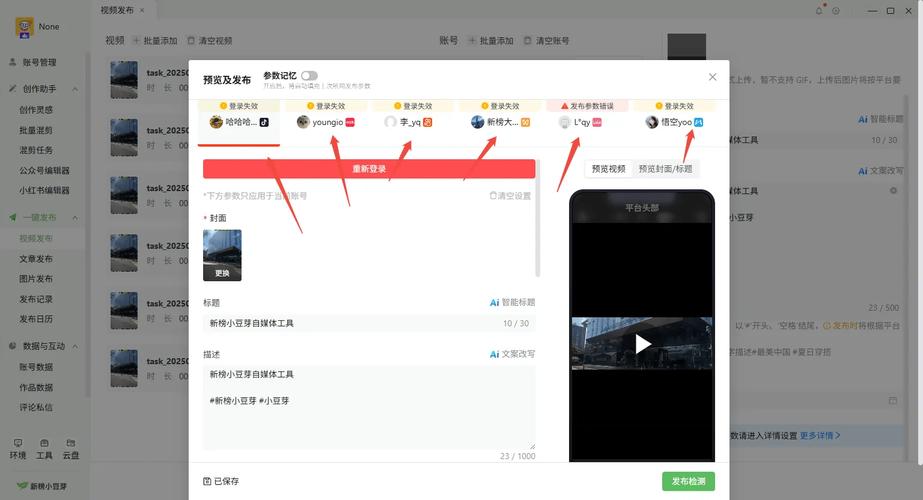This screenshot has width=923, height=500.
Task: Click 更多详情 link behind the dialog
Action: click(819, 436)
